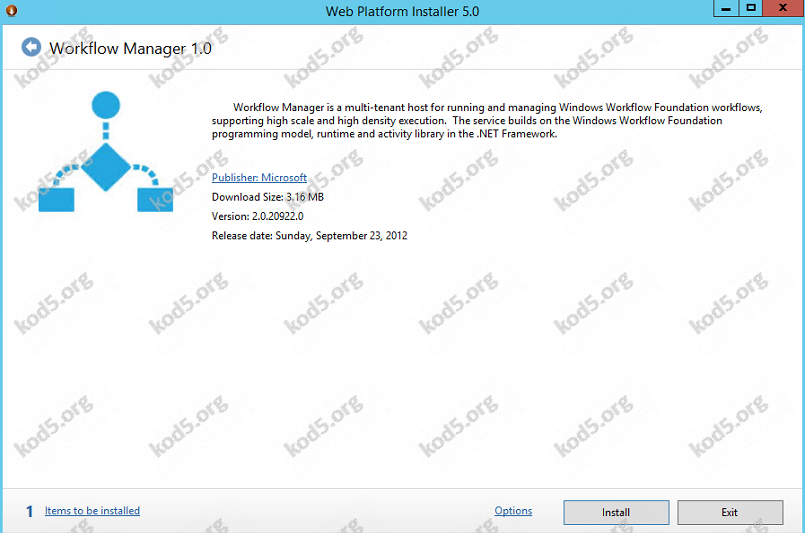This screenshot has height=533, width=805.
Task: Click the Exit button
Action: (x=730, y=512)
